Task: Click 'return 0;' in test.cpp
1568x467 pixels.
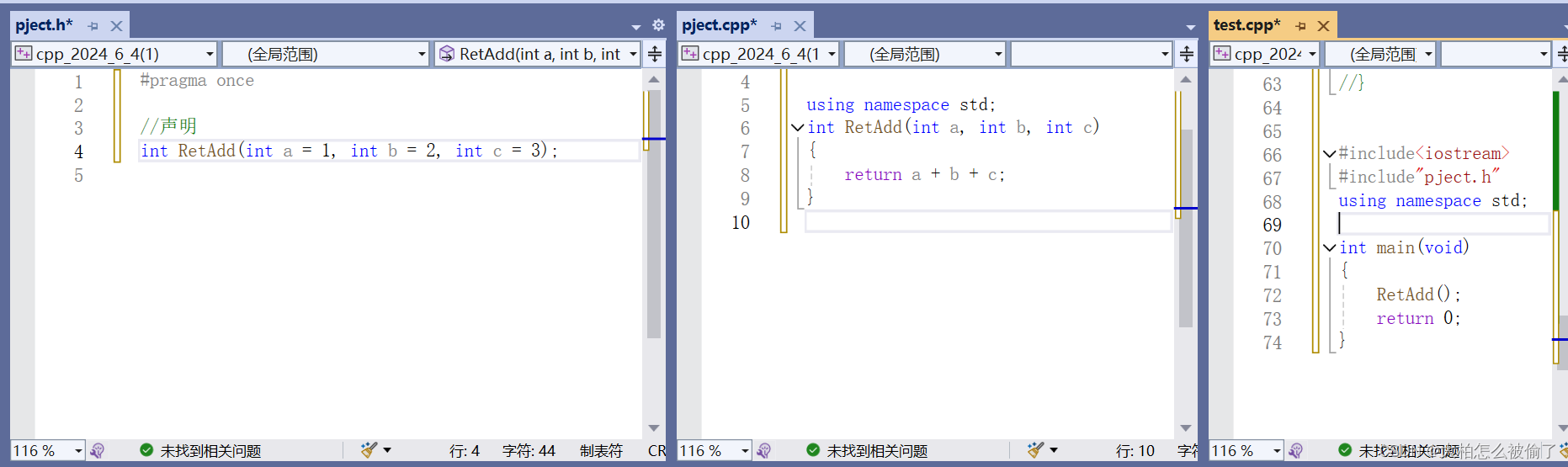Action: point(1418,318)
